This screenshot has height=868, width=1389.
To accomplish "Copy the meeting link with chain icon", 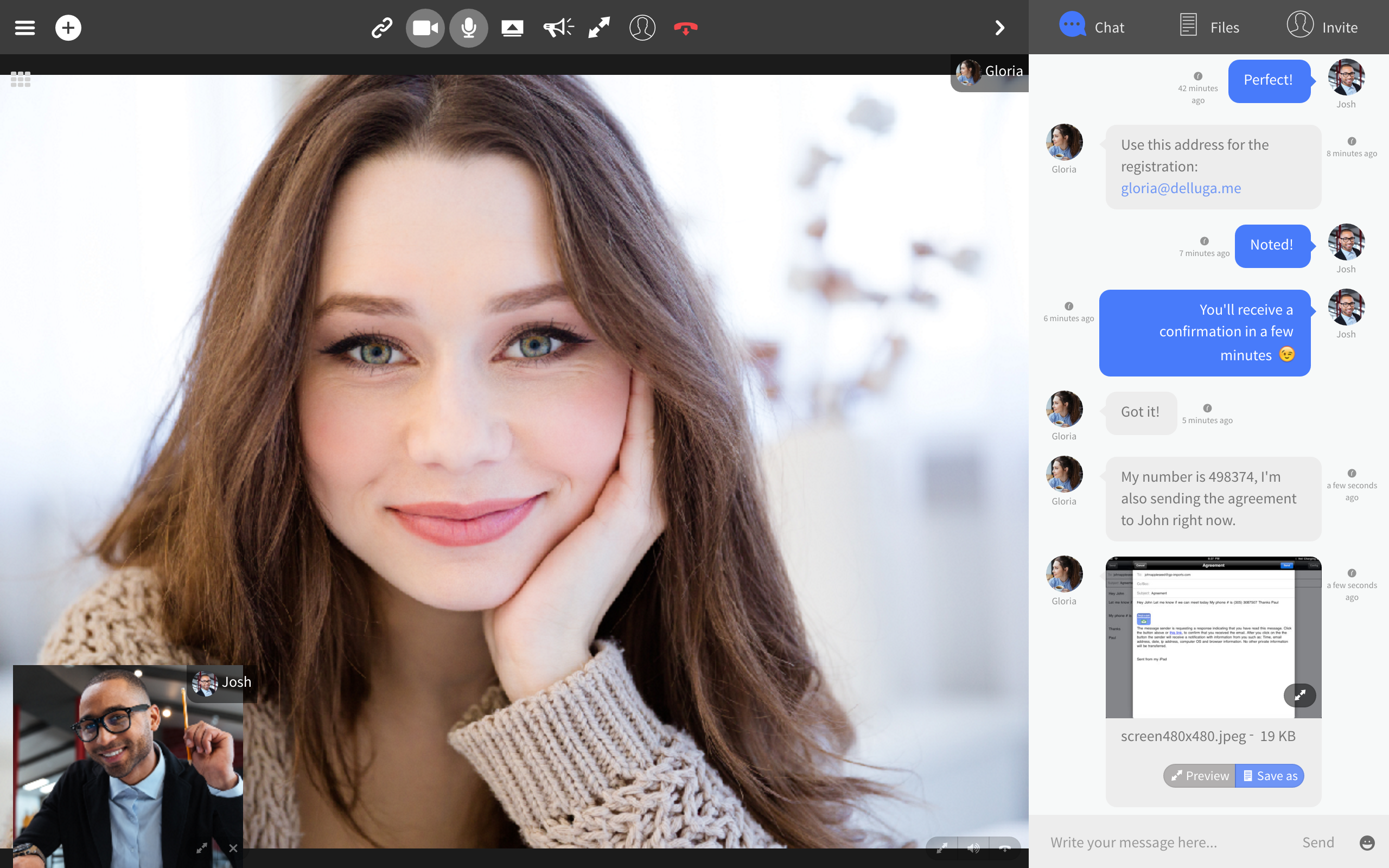I will click(x=381, y=28).
